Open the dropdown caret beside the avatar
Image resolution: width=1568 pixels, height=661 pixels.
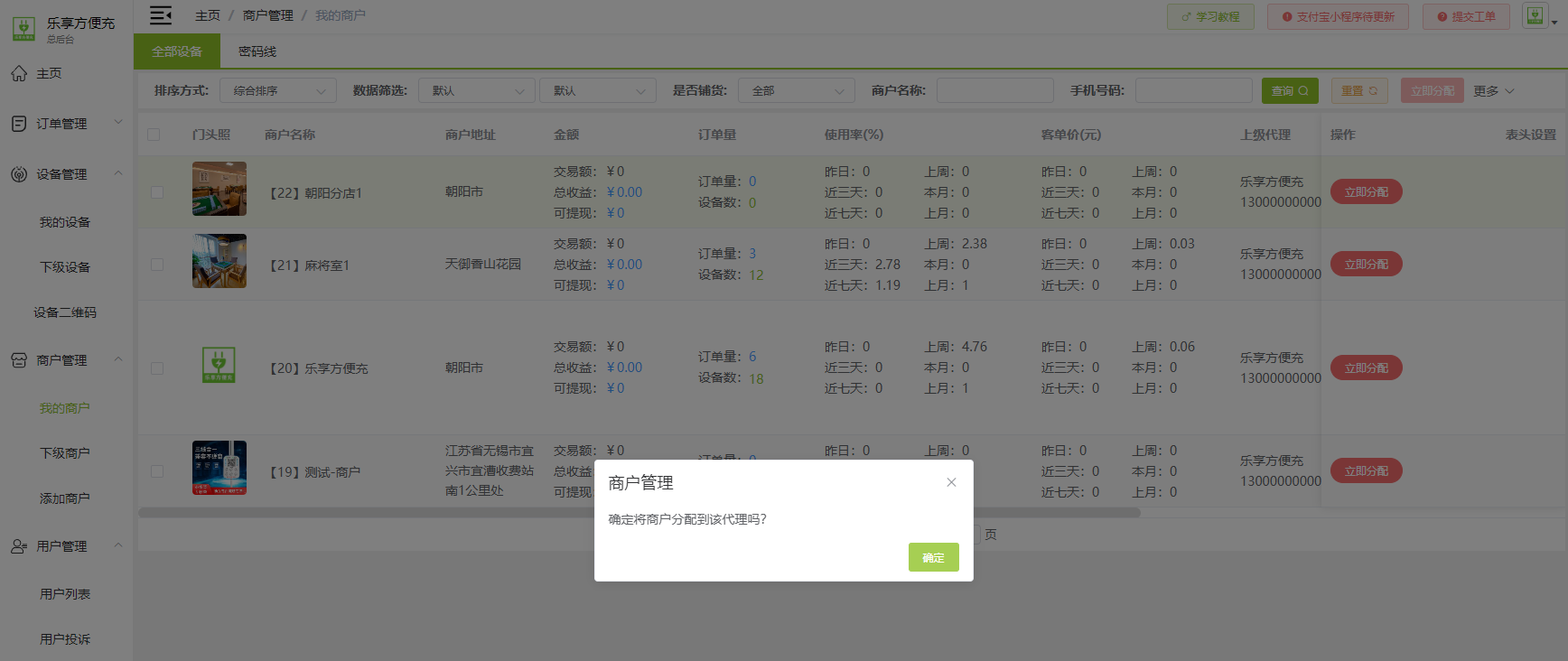pos(1554,22)
